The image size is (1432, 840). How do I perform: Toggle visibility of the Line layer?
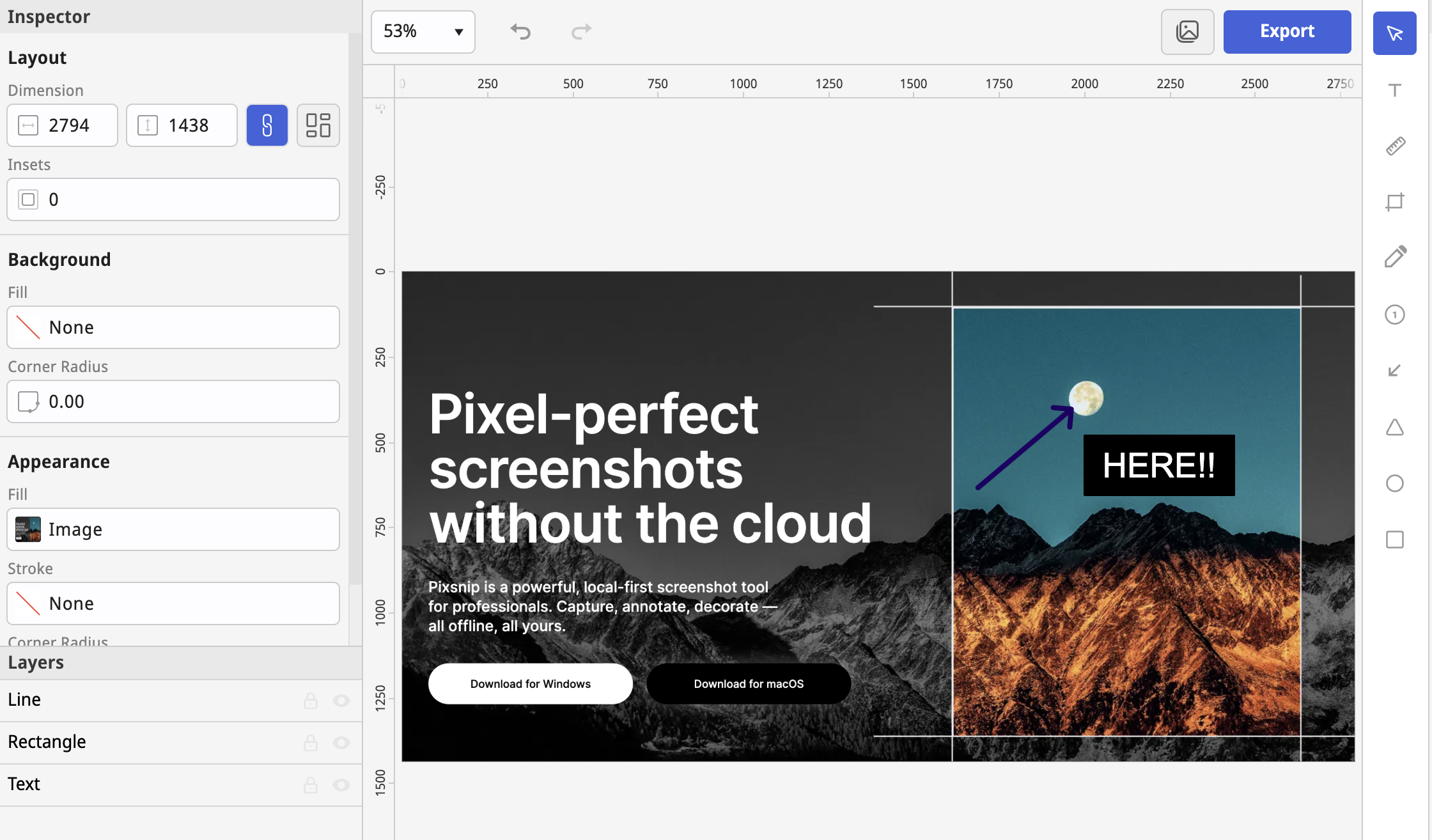coord(341,701)
